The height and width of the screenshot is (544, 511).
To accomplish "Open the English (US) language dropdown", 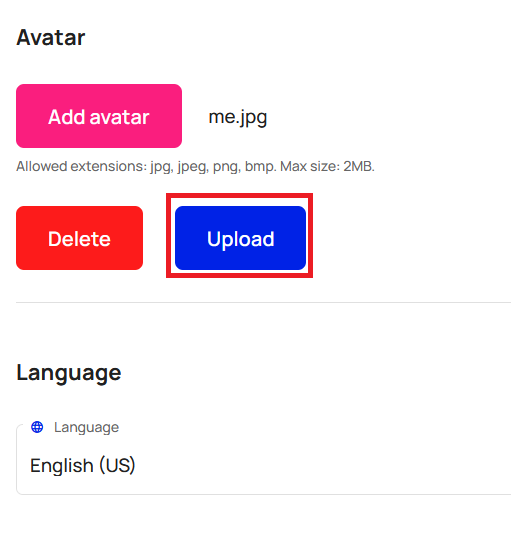I will click(x=264, y=460).
